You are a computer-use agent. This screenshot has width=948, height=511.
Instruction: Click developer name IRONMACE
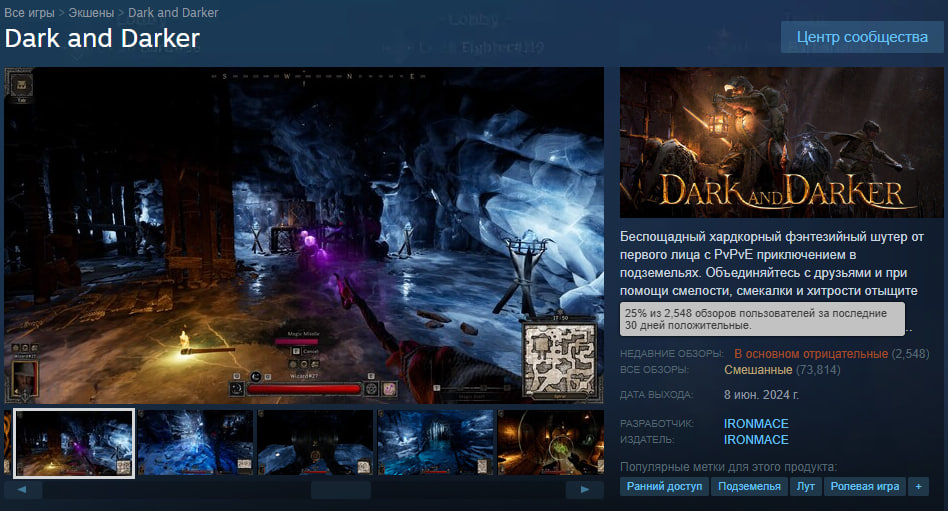(x=756, y=424)
